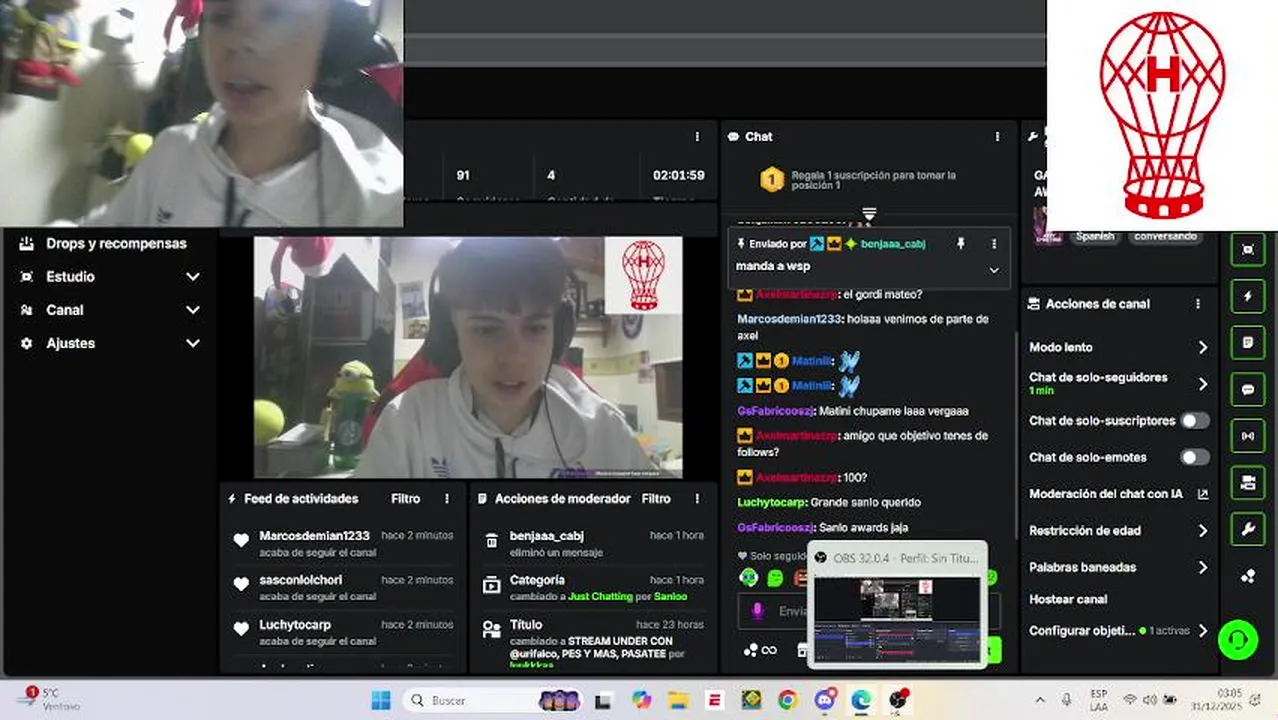Open the notes icon in right sidebar
This screenshot has height=720, width=1278.
coord(1248,342)
